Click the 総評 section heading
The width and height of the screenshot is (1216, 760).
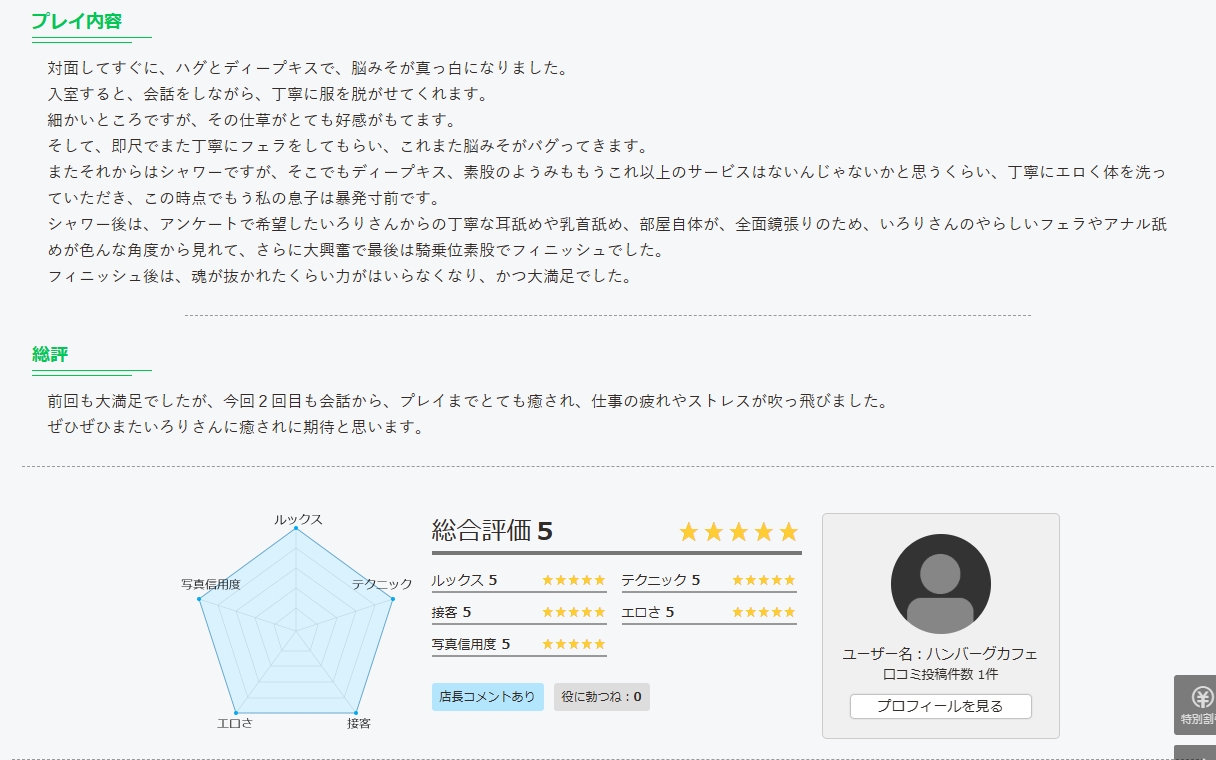click(50, 355)
